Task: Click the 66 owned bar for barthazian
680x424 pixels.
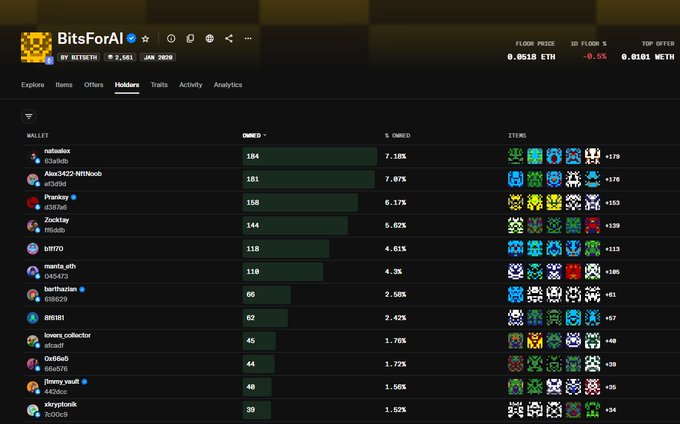Action: click(267, 294)
